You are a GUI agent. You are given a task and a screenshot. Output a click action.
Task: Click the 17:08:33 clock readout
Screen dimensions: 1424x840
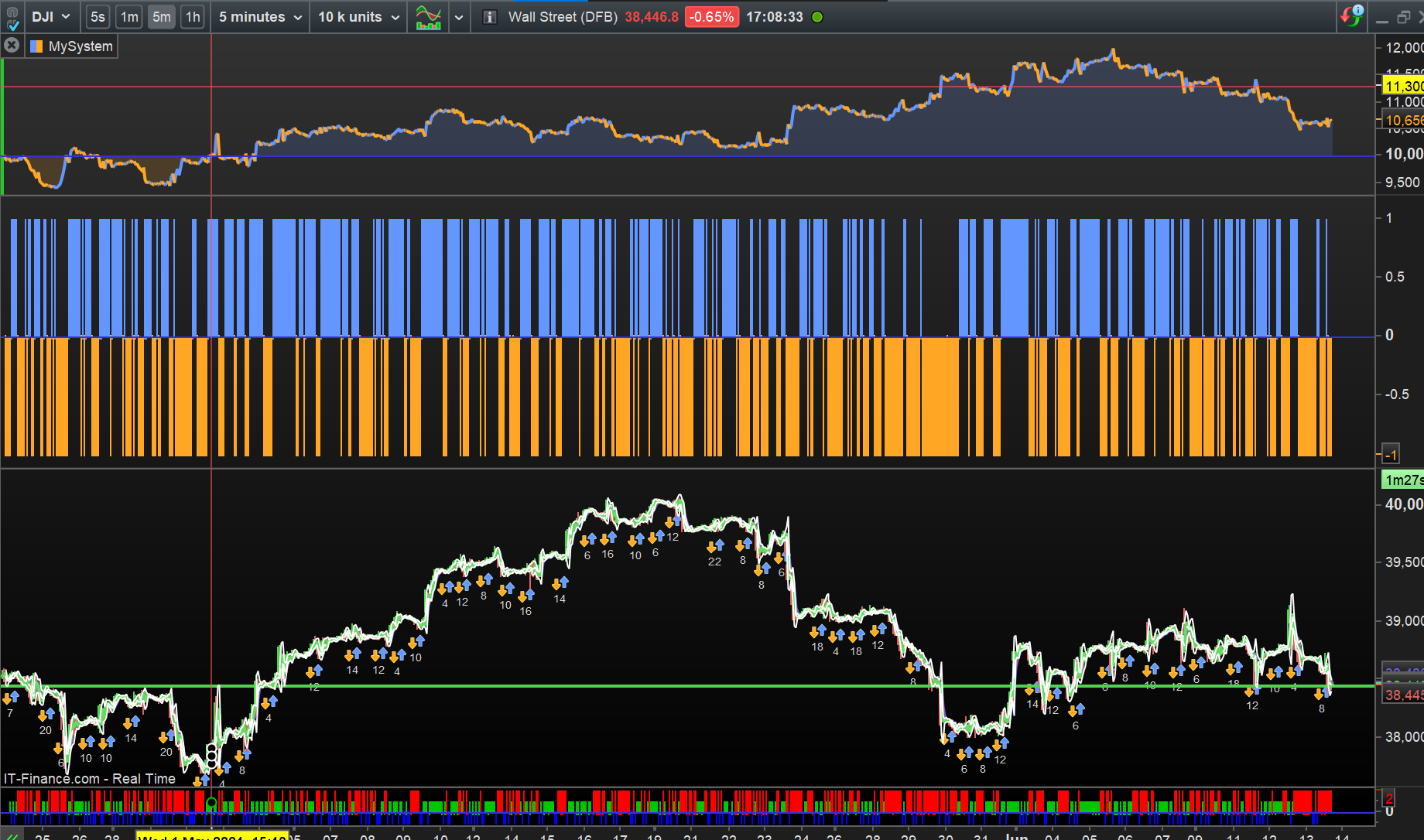(775, 17)
